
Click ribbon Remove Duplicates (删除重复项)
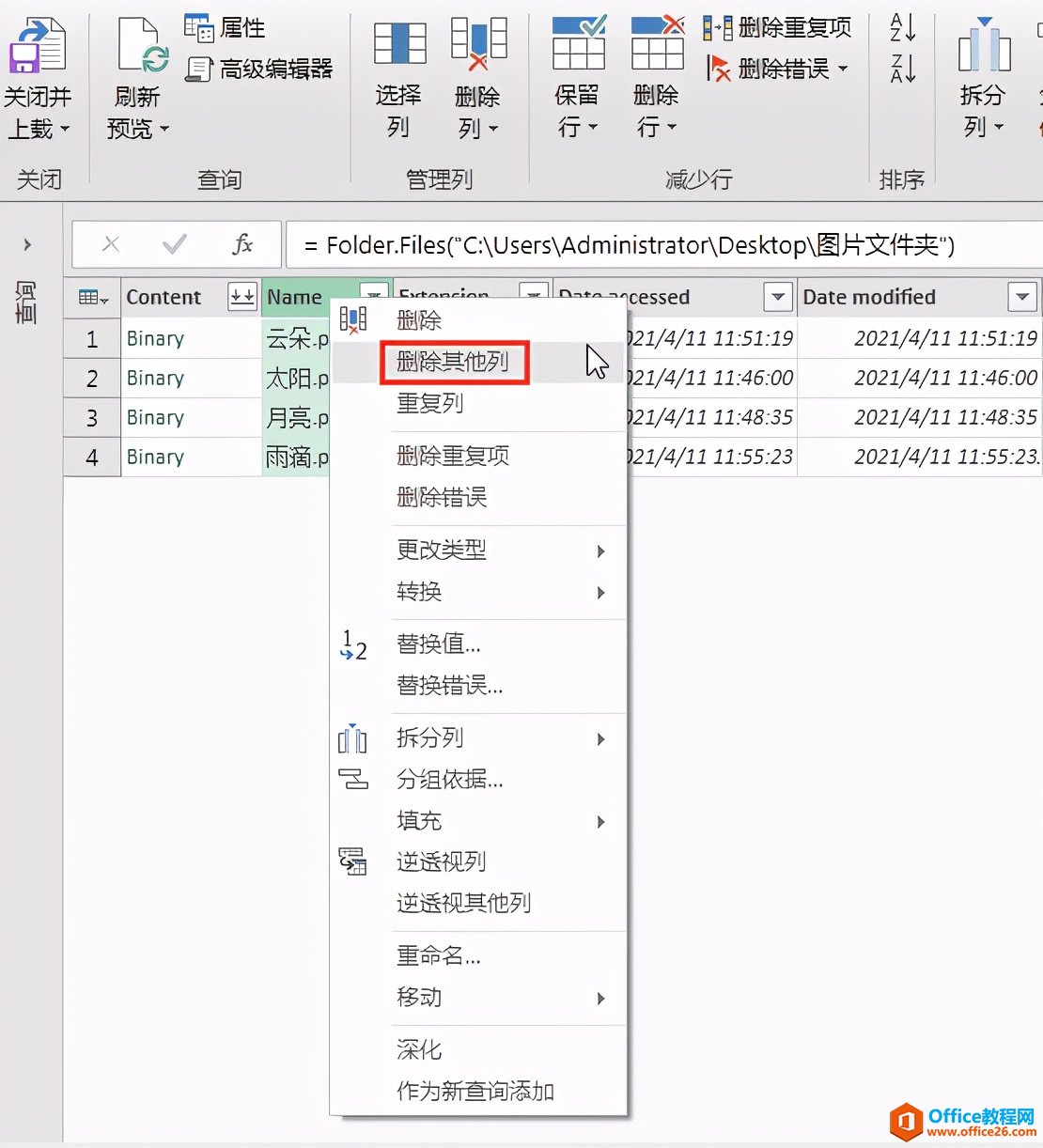click(x=777, y=28)
